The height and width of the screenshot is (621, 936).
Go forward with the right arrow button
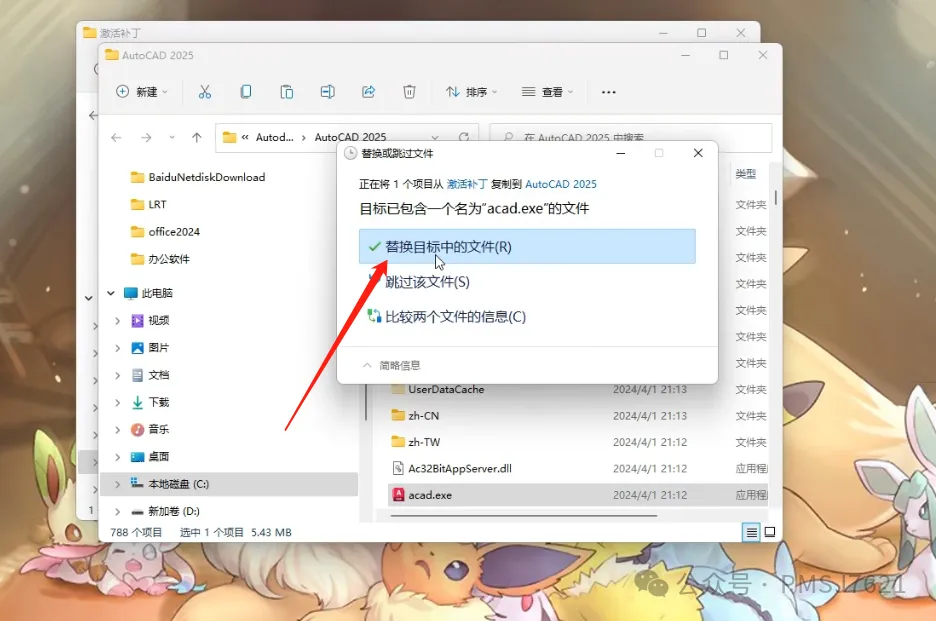pos(146,137)
